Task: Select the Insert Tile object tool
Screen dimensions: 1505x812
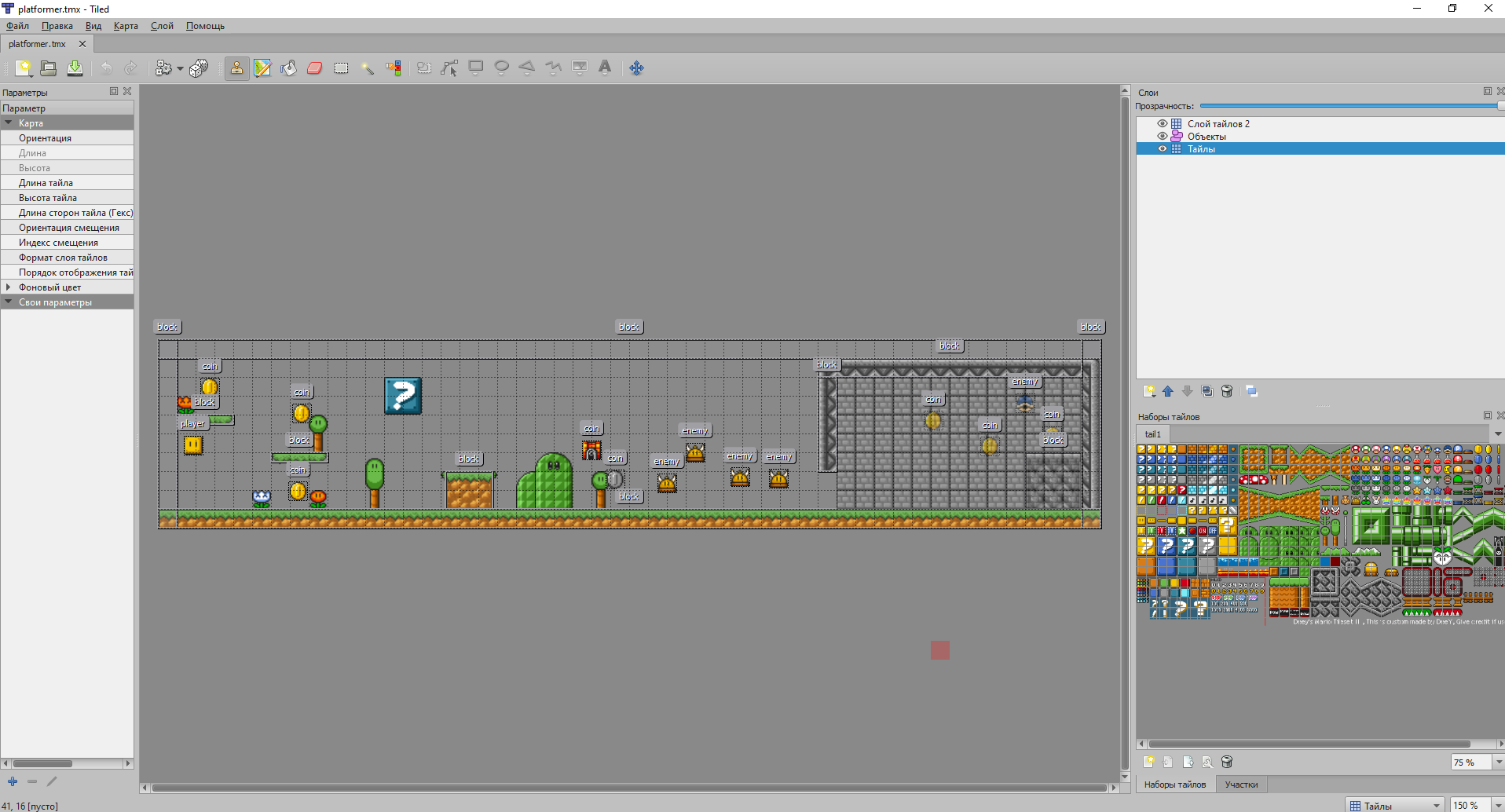Action: point(580,68)
